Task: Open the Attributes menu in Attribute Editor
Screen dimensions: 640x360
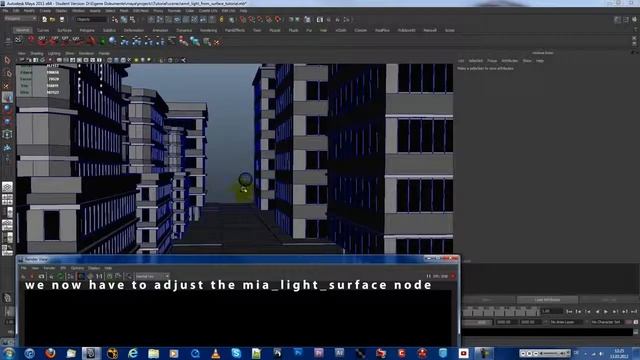Action: 509,61
